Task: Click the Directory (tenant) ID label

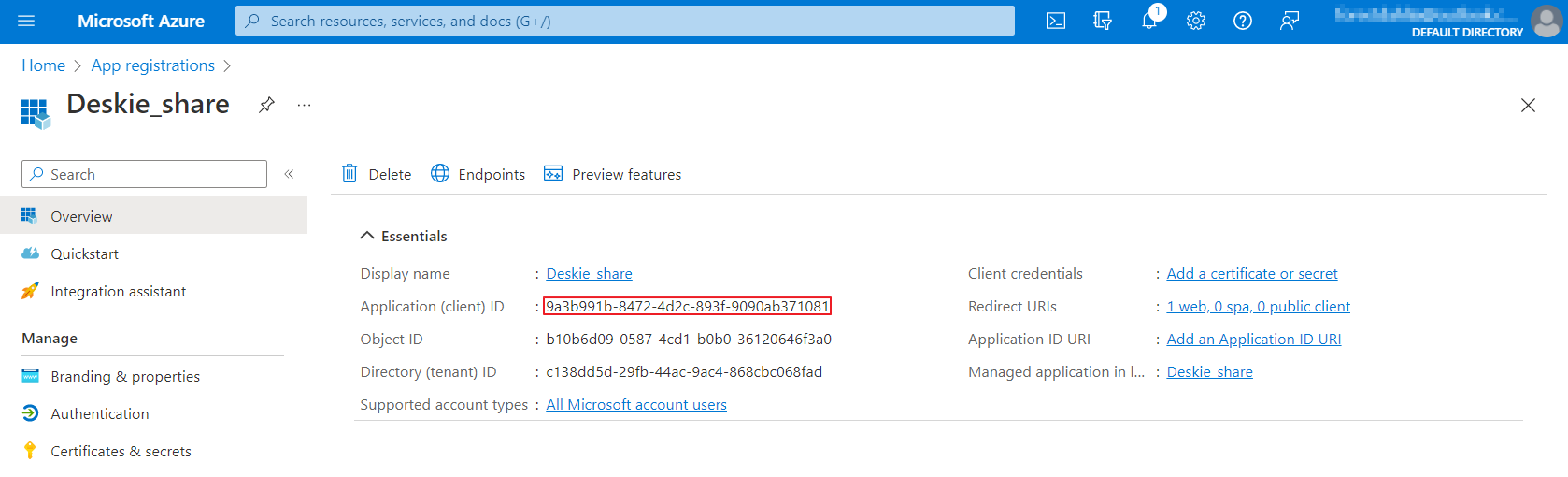Action: point(428,371)
